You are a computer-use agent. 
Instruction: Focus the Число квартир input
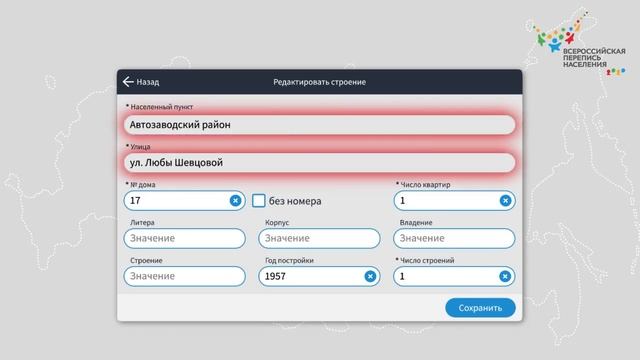click(454, 200)
